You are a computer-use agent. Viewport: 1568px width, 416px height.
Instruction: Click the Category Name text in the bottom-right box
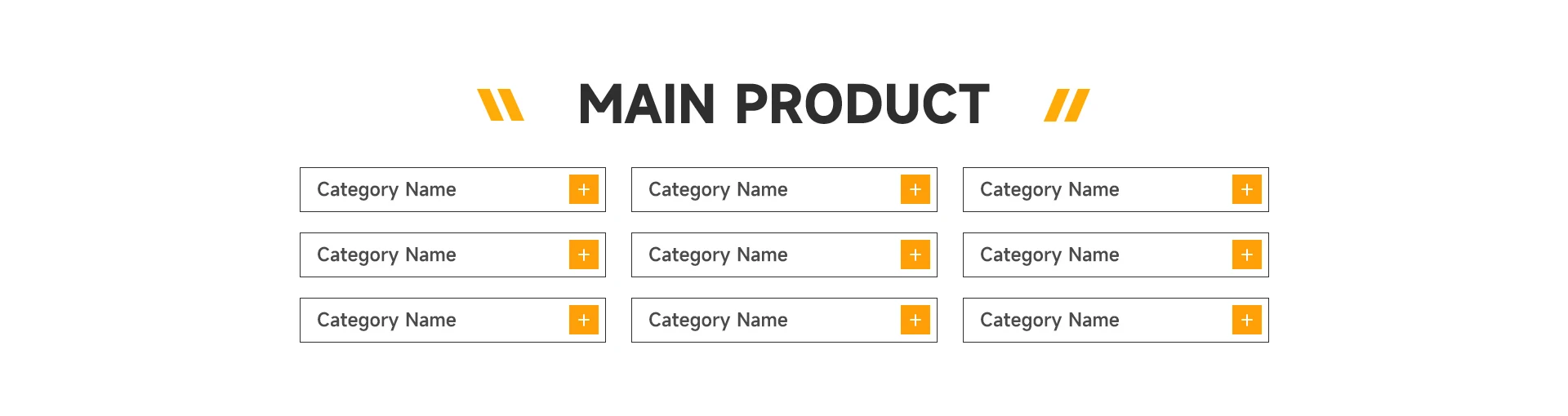[1049, 320]
